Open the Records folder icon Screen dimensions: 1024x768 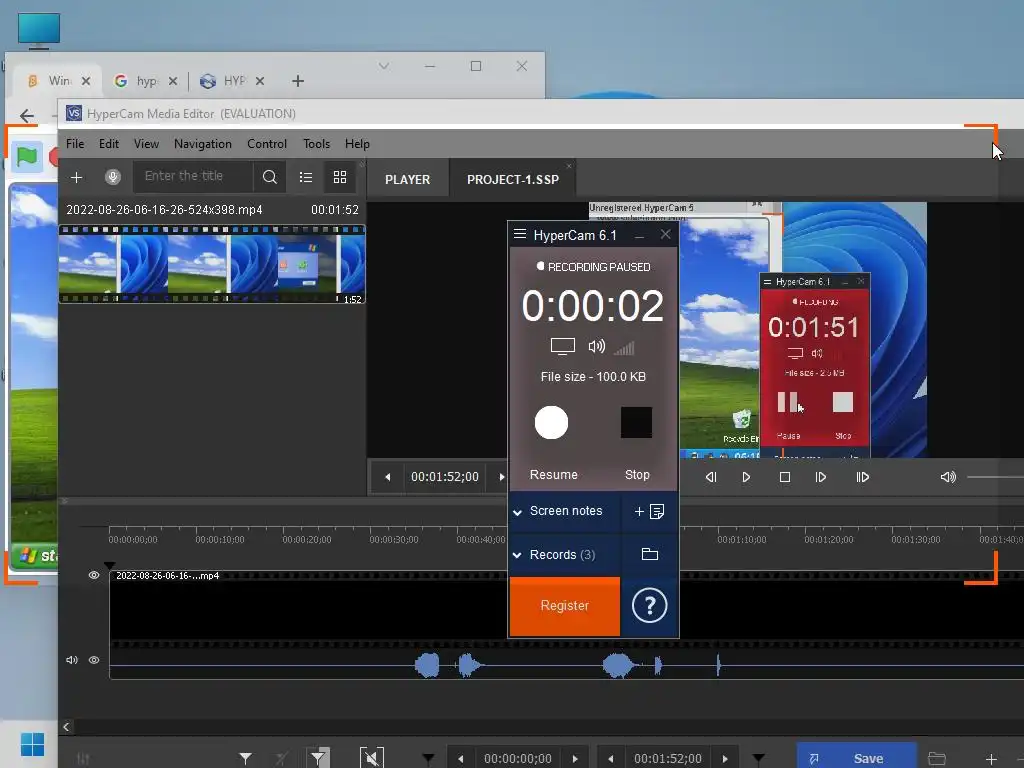(x=650, y=554)
